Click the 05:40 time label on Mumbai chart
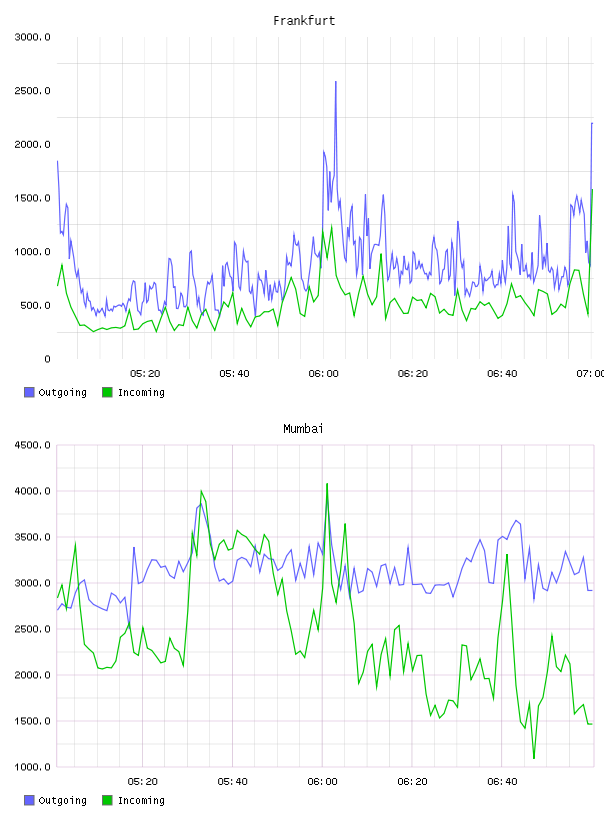Image resolution: width=608 pixels, height=816 pixels. point(232,782)
